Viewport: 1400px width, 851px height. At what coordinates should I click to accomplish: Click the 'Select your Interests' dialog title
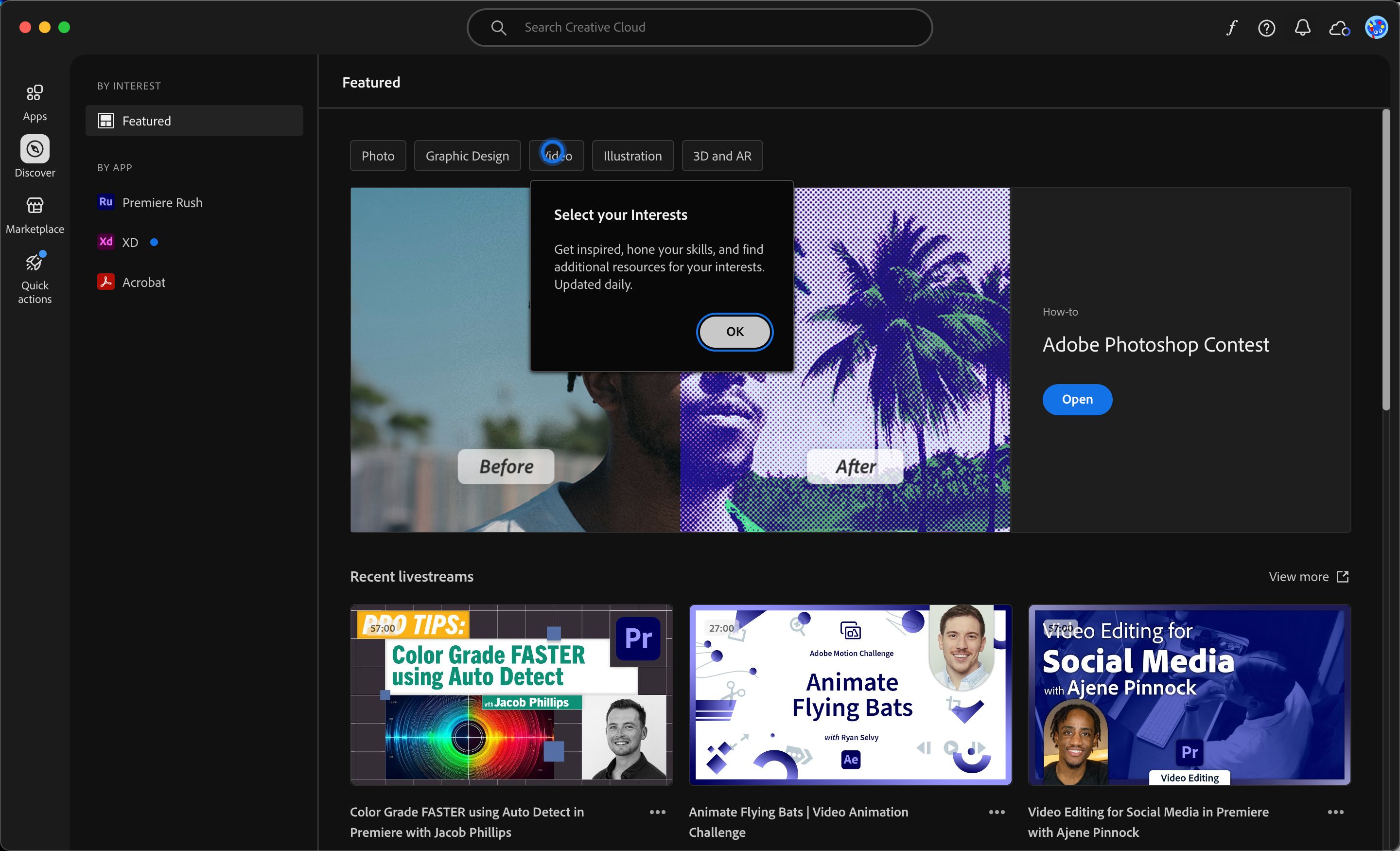620,214
